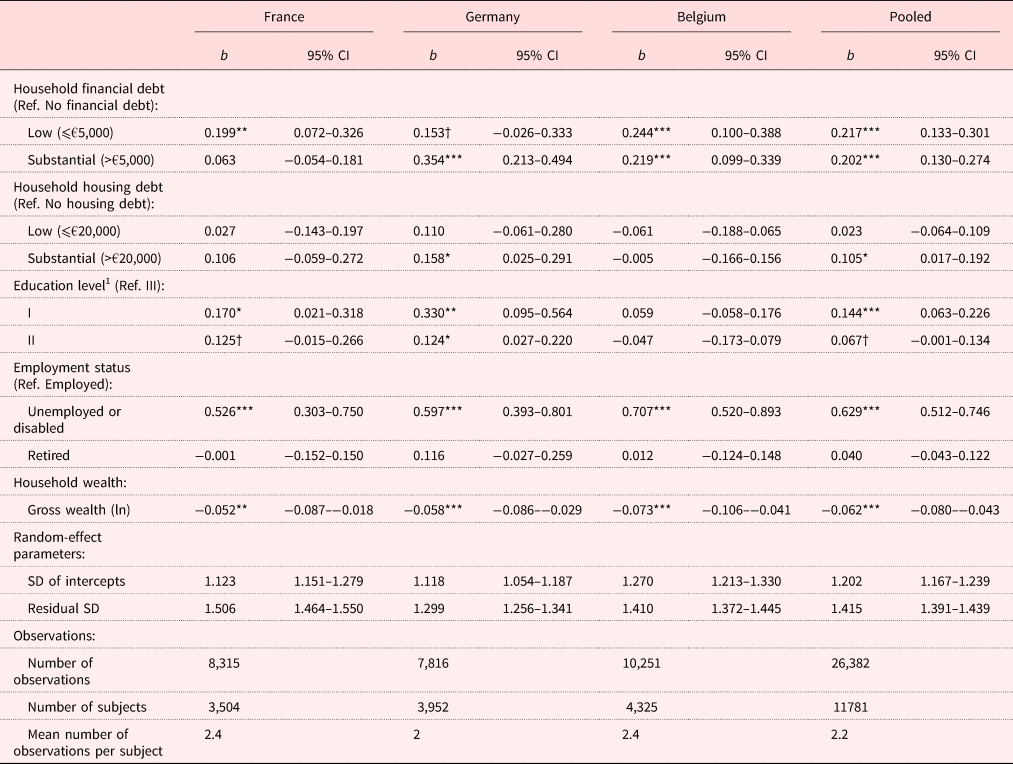Click the Gross wealth (ln) row label

[79, 510]
